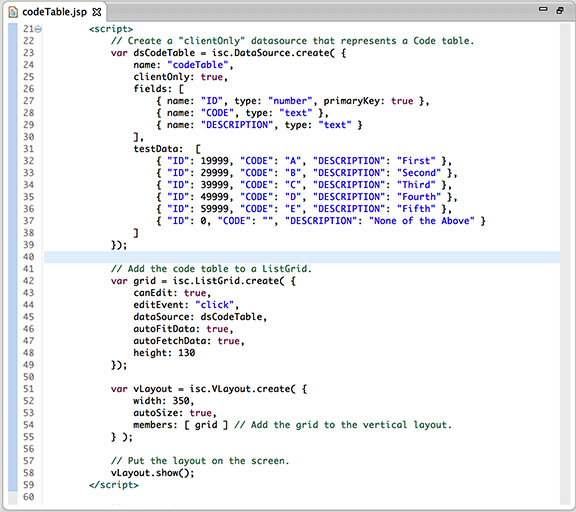Select the codeTable.jsp editor tab
Screen dimensions: 576x512
tap(54, 12)
